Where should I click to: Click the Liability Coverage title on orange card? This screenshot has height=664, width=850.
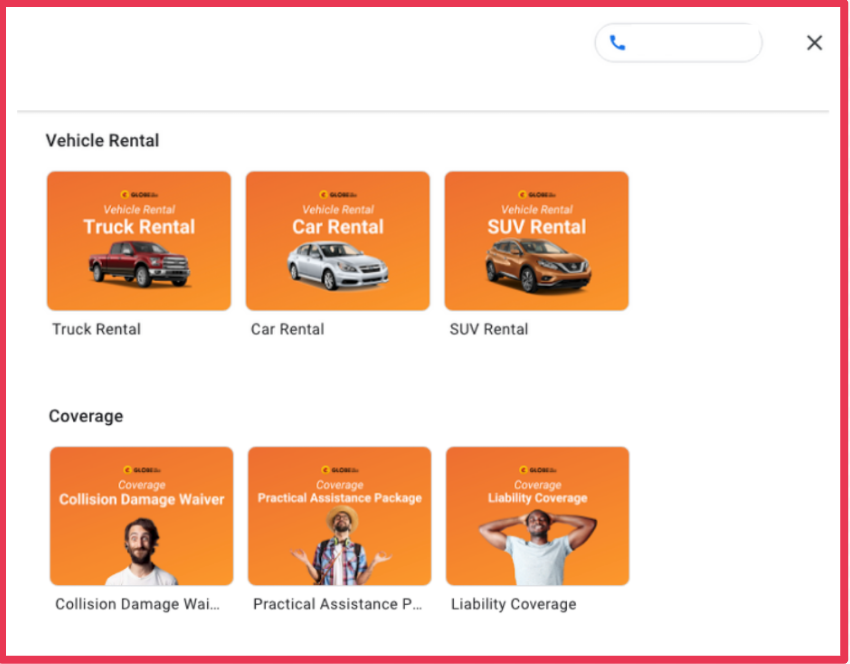[x=537, y=498]
